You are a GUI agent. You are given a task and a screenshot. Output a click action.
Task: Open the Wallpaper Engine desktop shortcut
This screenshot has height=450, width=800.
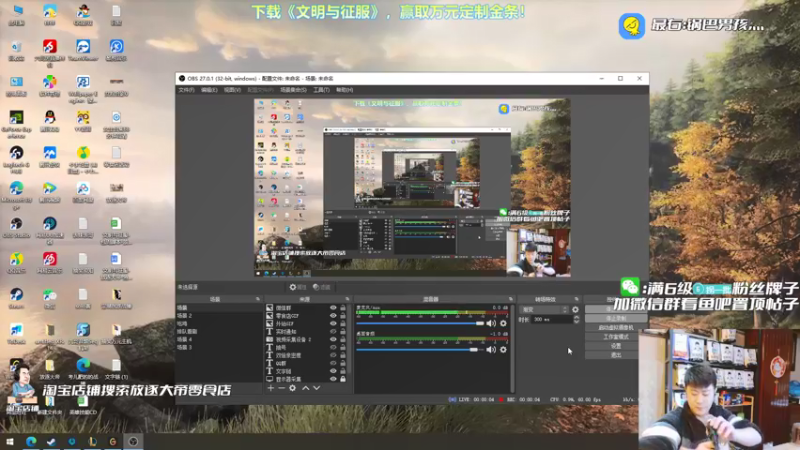83,89
